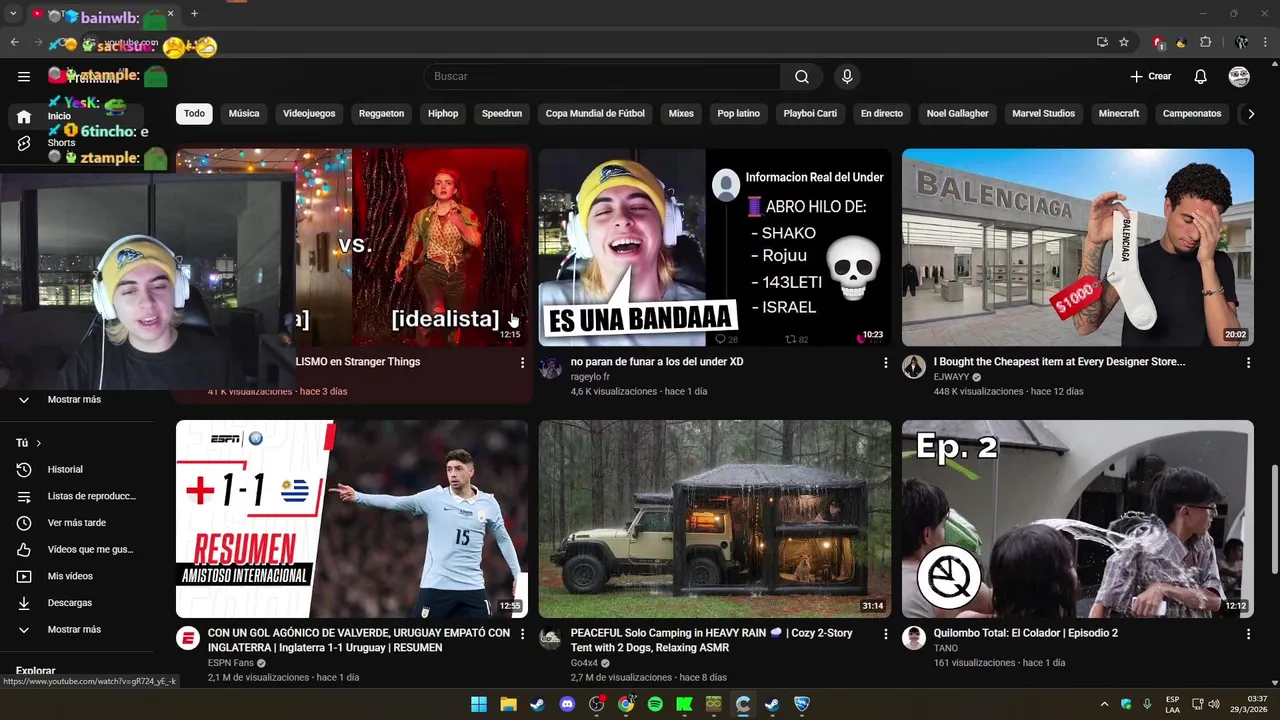This screenshot has width=1280, height=720.
Task: Open options for the rageylo fr video
Action: coord(885,363)
